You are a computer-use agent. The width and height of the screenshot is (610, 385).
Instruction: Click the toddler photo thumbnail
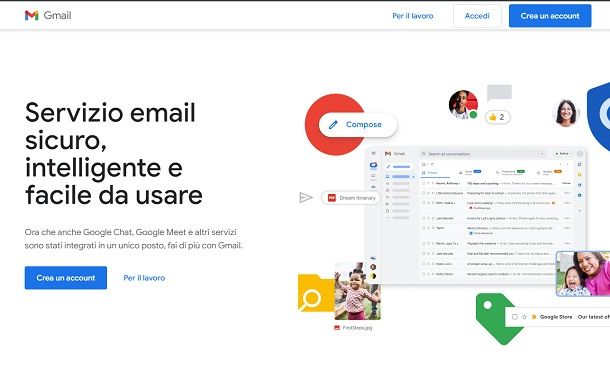point(358,291)
